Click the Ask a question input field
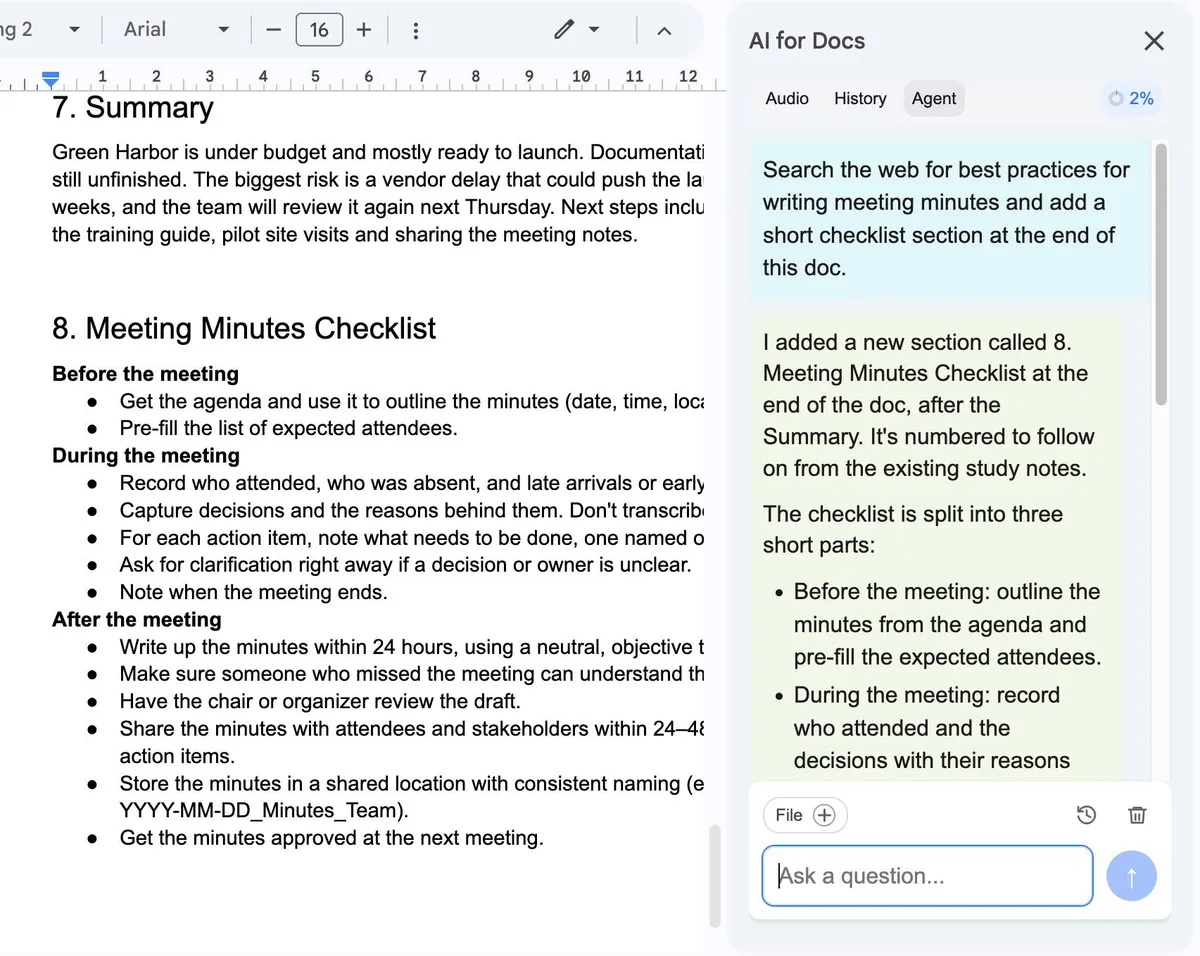Screen dimensions: 1200x956 pos(927,876)
